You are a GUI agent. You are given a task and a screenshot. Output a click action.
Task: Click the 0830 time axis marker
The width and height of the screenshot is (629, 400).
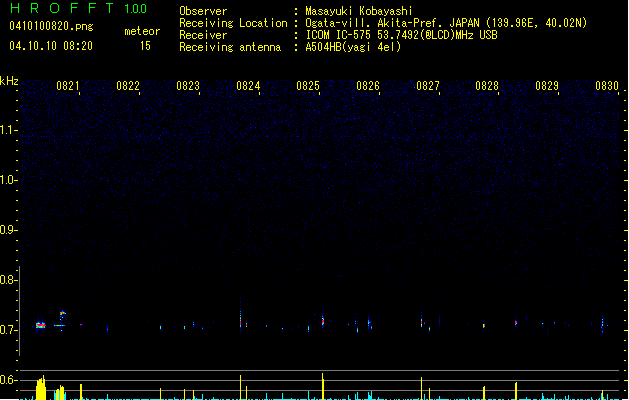coord(607,86)
